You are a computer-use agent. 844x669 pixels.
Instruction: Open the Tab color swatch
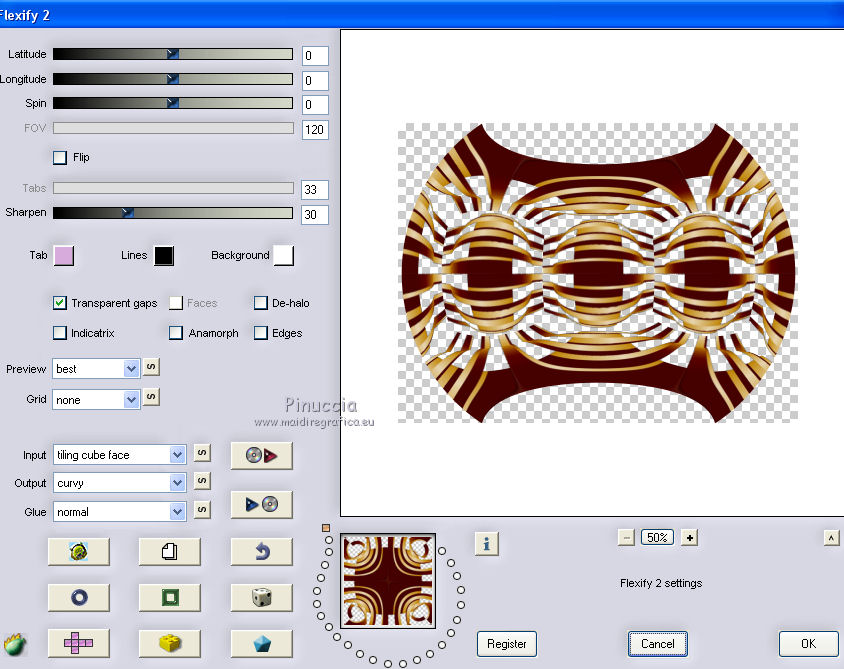(x=64, y=256)
